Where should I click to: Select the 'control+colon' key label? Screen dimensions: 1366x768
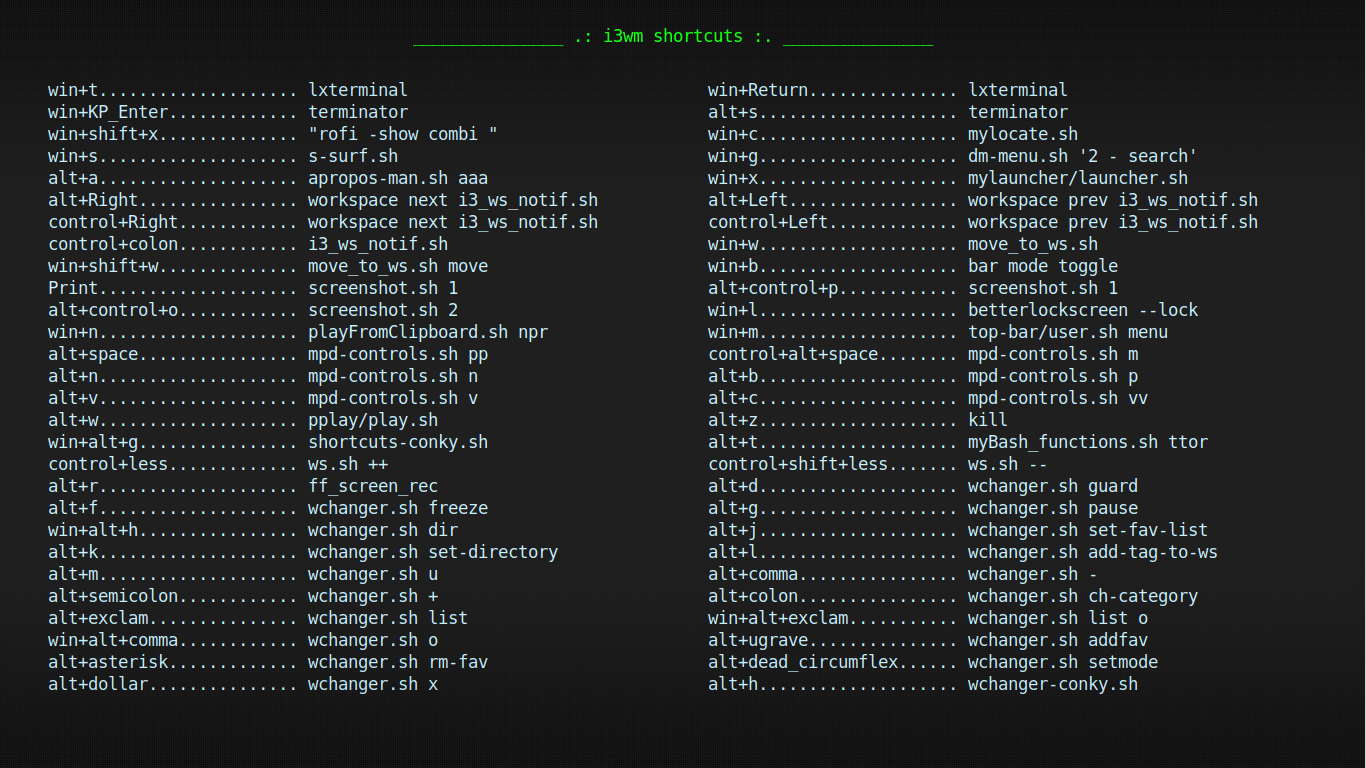(113, 244)
